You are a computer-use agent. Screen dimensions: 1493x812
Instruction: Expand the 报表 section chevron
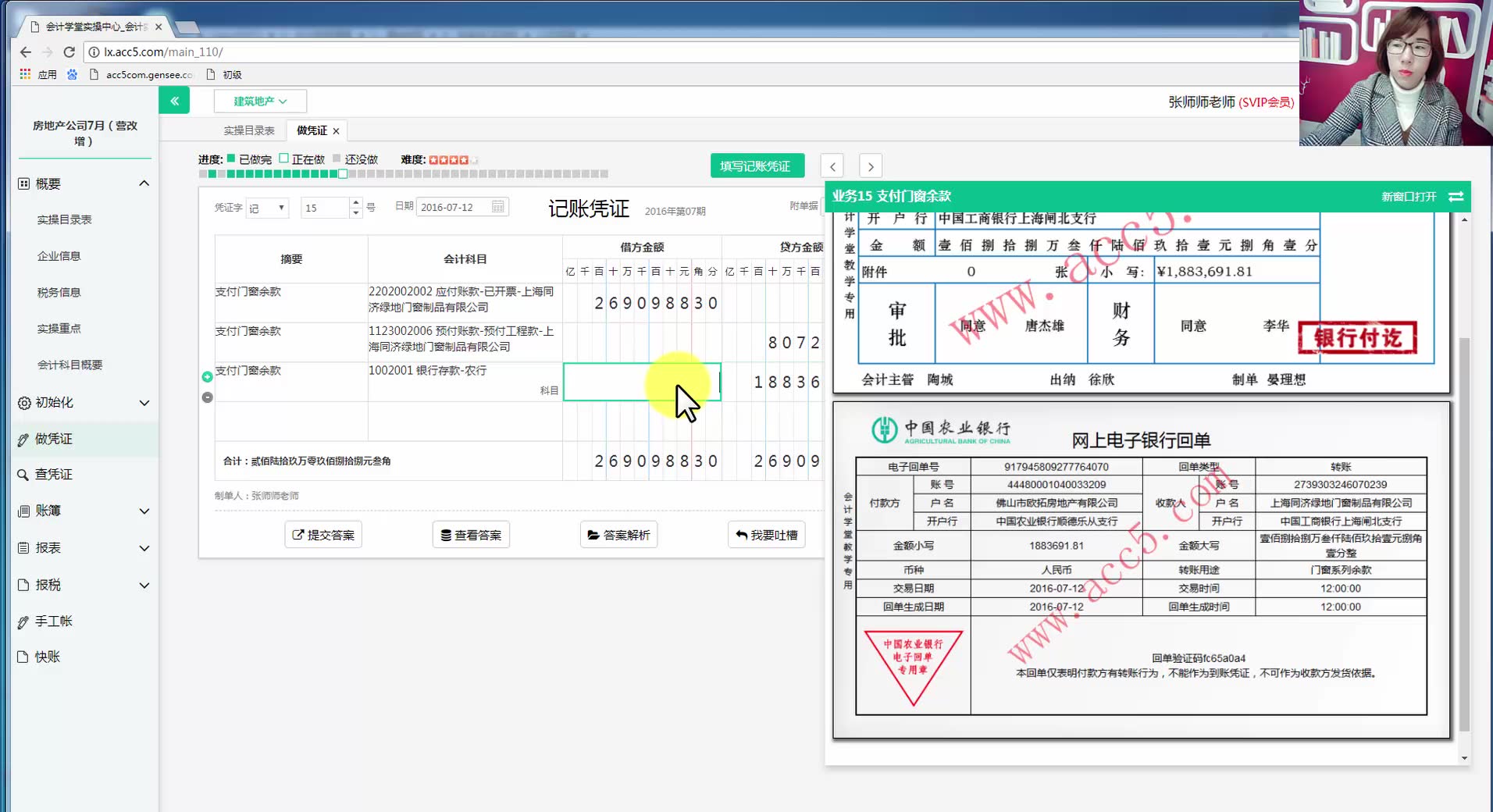(144, 548)
